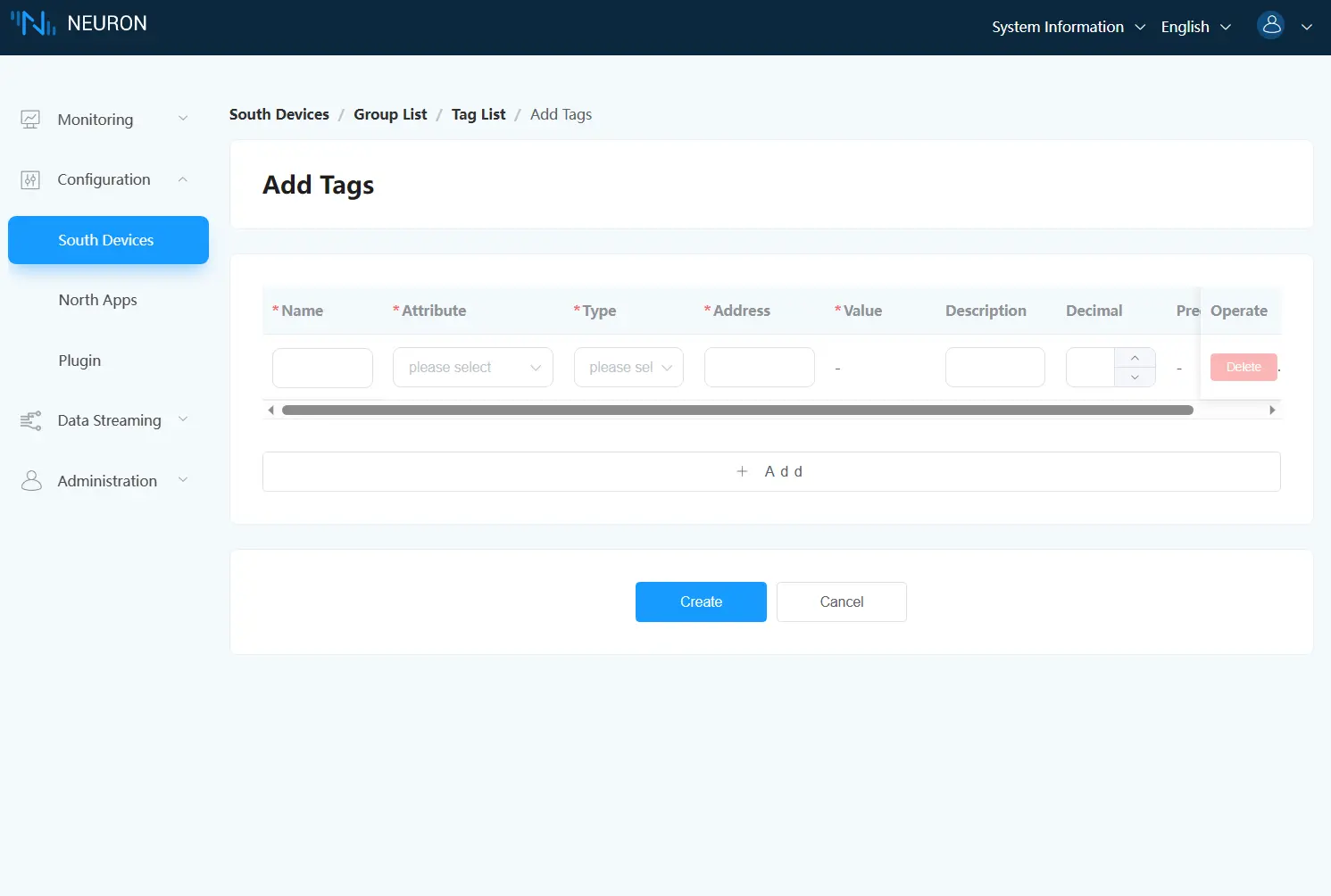Decrease Decimal value with down arrow
Screen dimensions: 1331x896
[x=1135, y=377]
